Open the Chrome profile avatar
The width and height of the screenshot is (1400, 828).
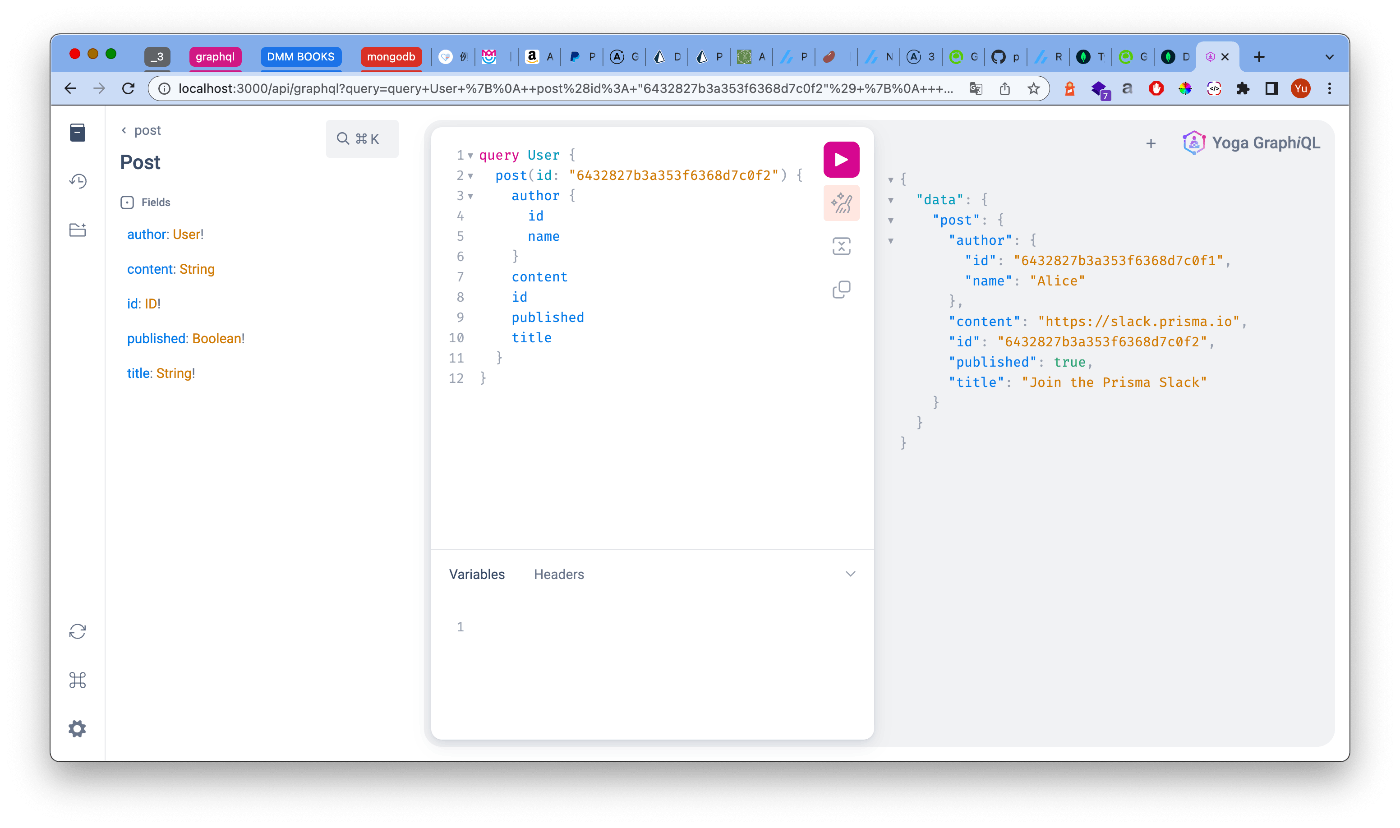pos(1301,89)
